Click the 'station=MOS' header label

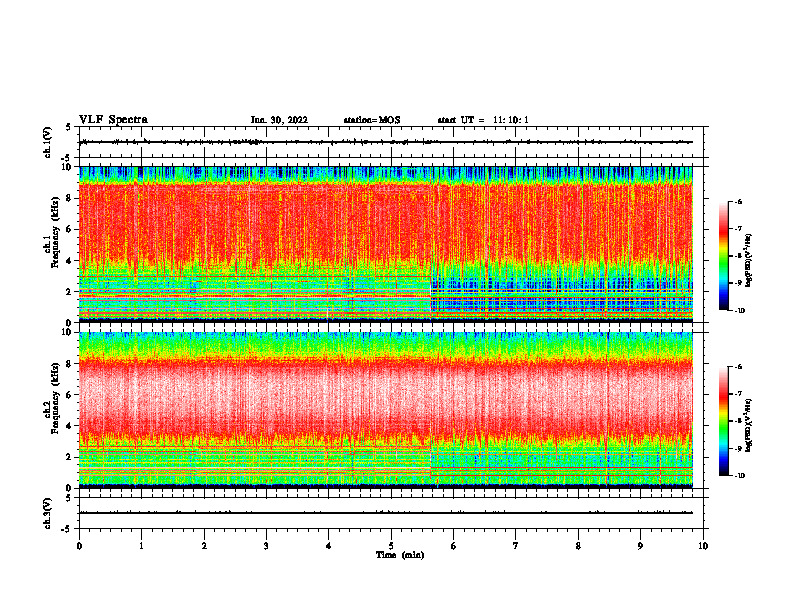372,120
